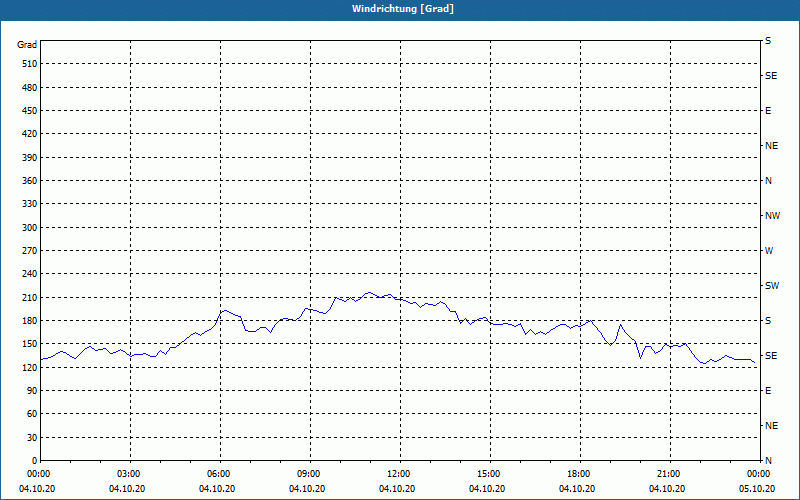800x500 pixels.
Task: Click the y-axis value '420'
Action: tap(30, 134)
